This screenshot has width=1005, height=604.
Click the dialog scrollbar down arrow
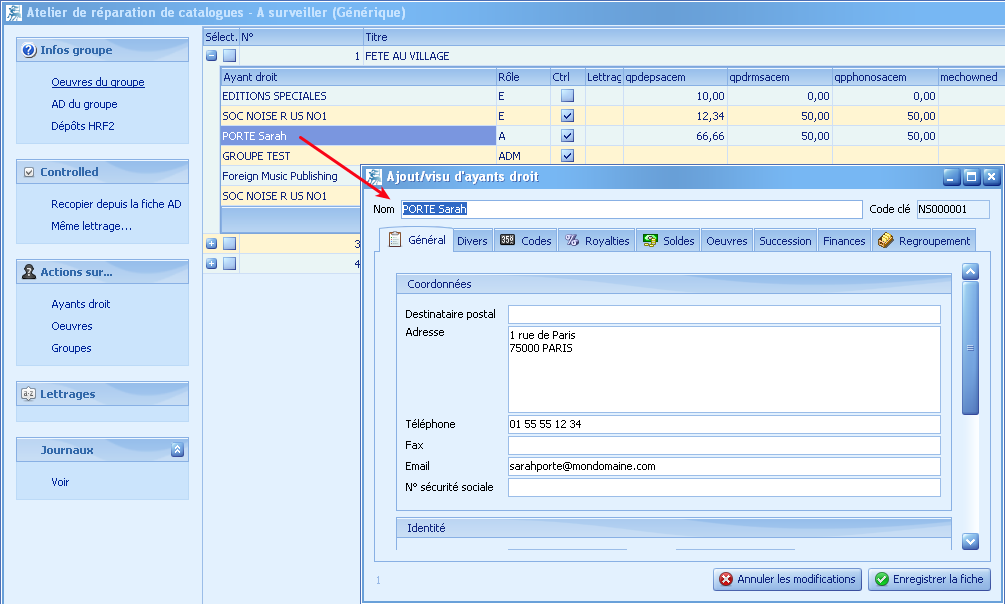click(x=970, y=541)
